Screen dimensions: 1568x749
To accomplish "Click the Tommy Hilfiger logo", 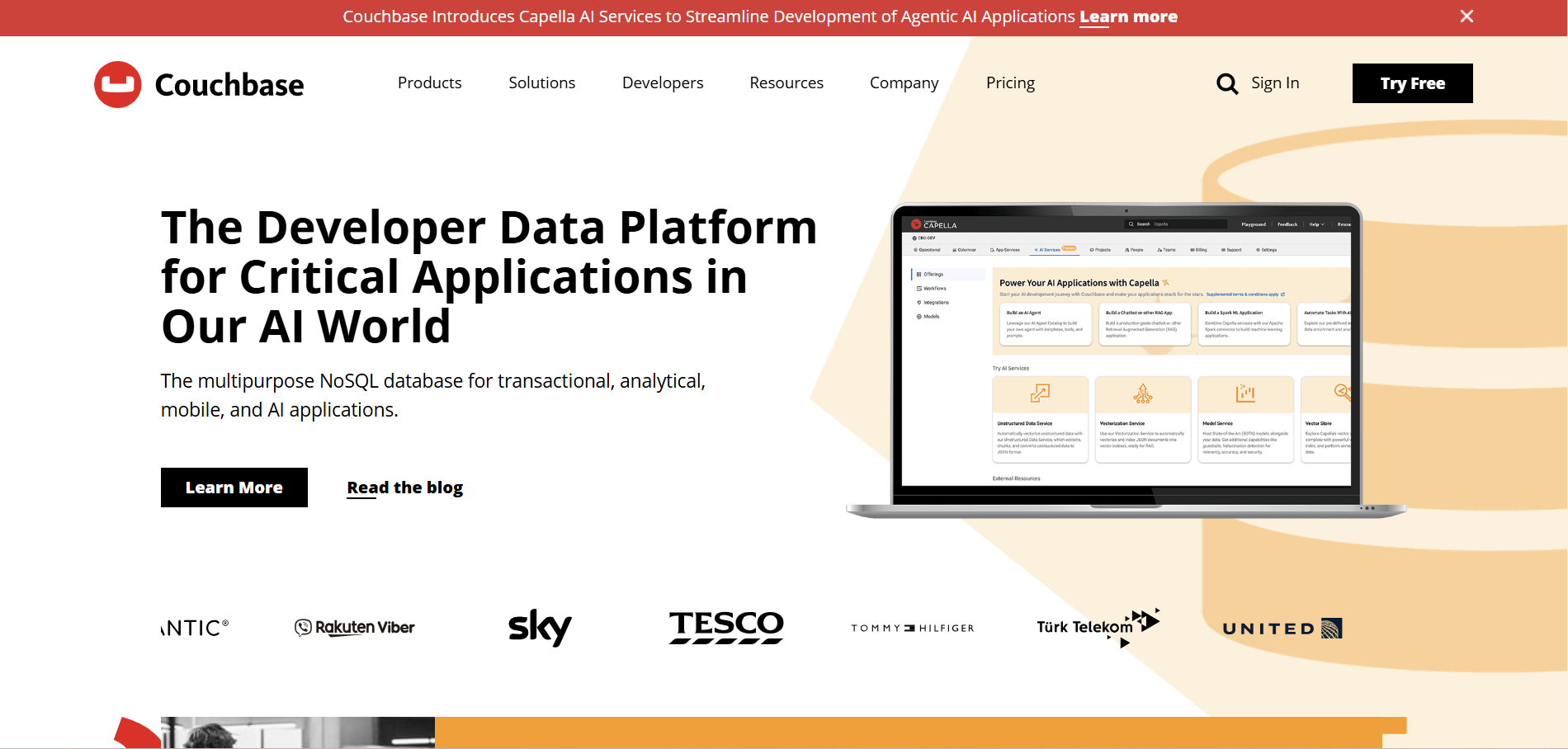I will click(x=913, y=629).
